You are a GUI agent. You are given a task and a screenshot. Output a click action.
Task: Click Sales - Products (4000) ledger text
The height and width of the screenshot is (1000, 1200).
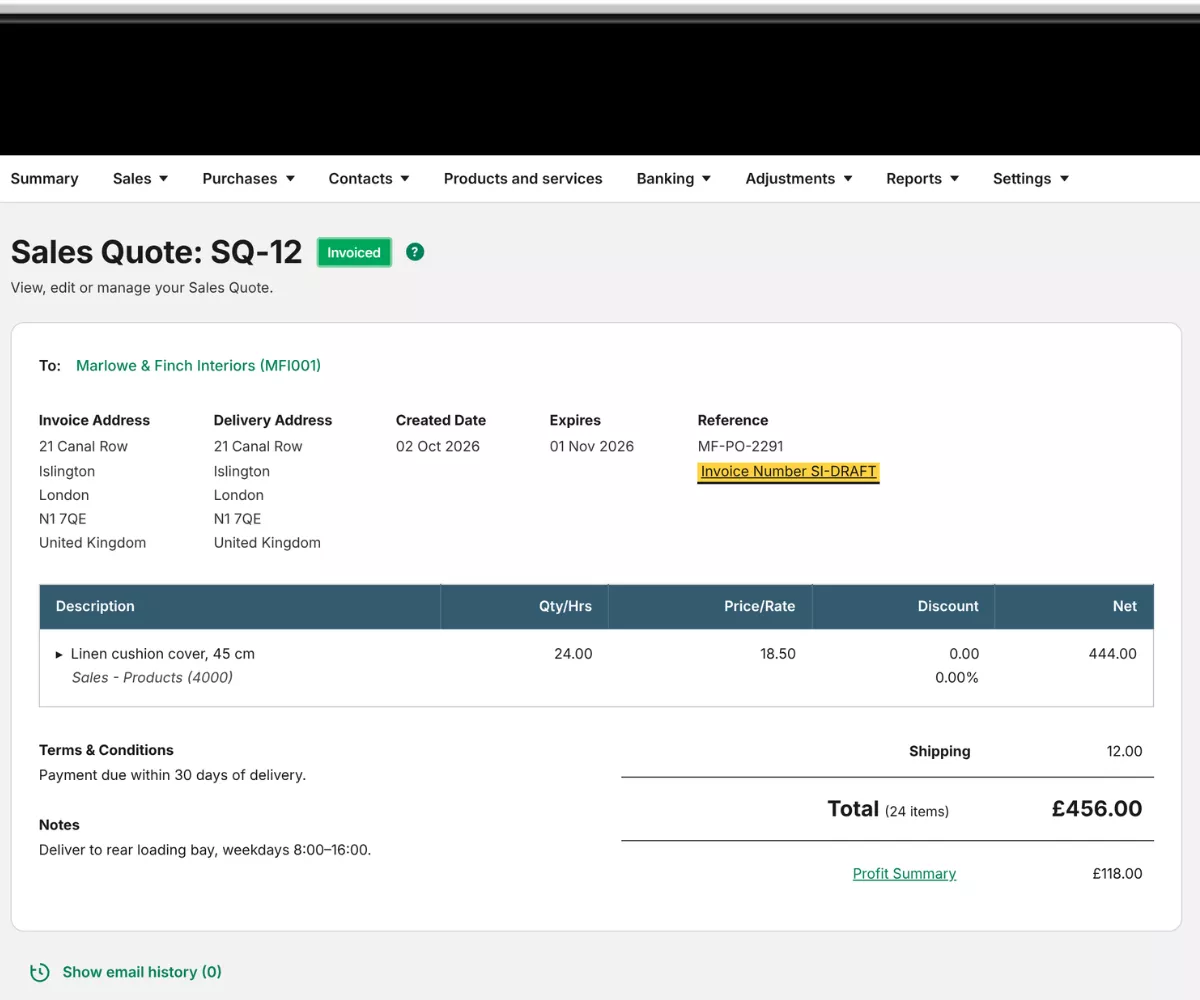[x=152, y=678]
